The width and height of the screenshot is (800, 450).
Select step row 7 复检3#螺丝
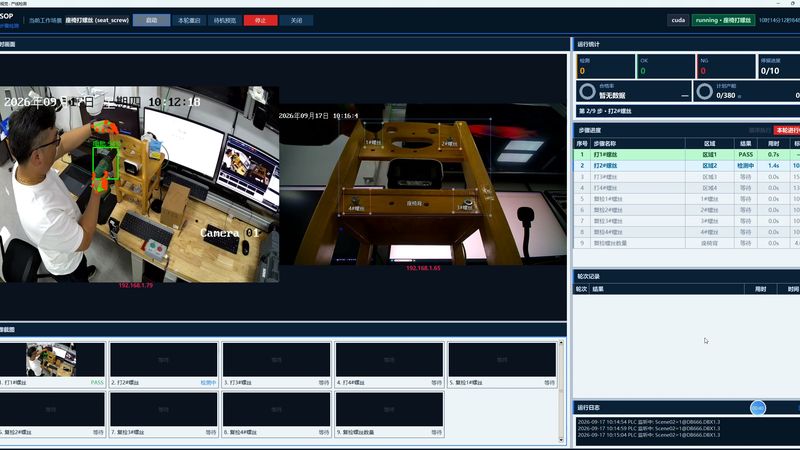click(x=687, y=221)
